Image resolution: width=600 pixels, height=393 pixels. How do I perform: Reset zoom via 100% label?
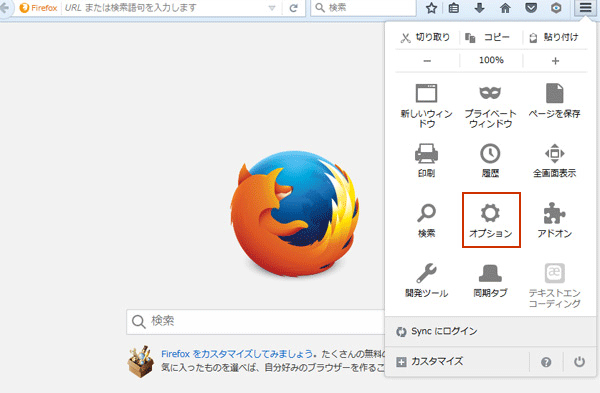tap(491, 60)
